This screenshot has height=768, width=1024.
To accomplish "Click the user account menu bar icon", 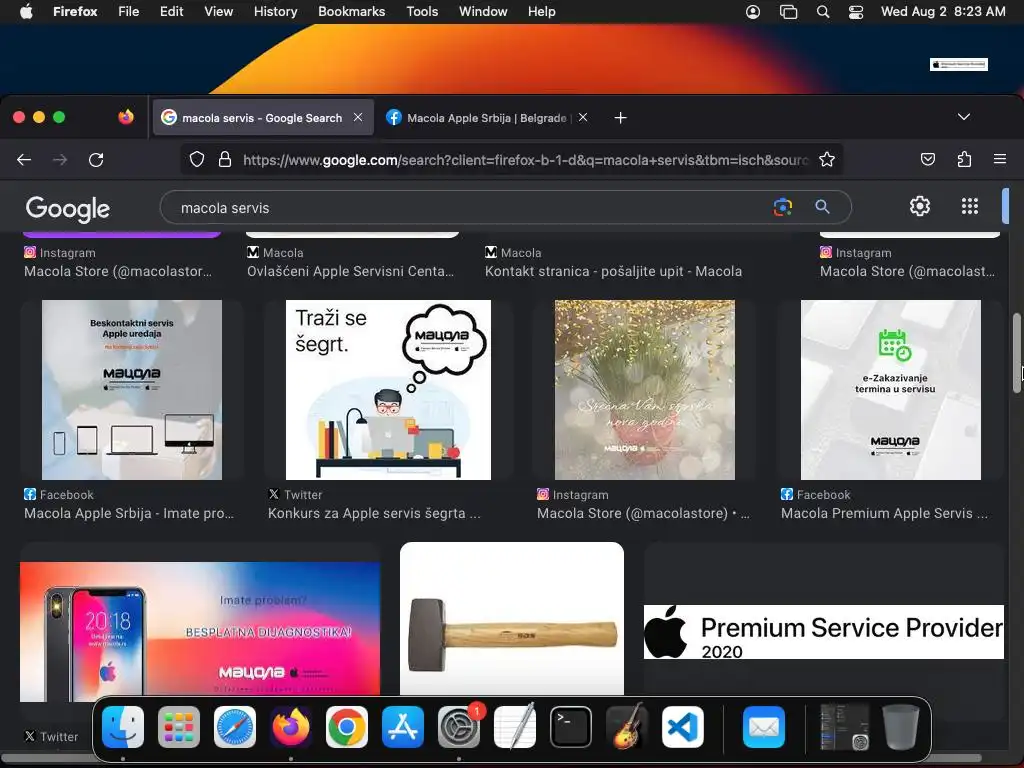I will [x=753, y=11].
